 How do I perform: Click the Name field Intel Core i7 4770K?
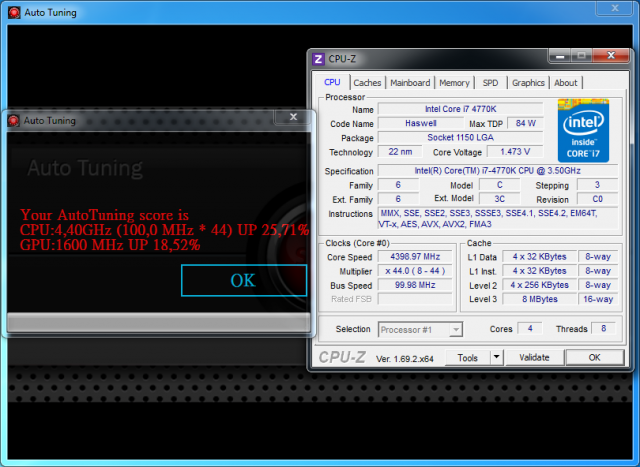[x=461, y=109]
